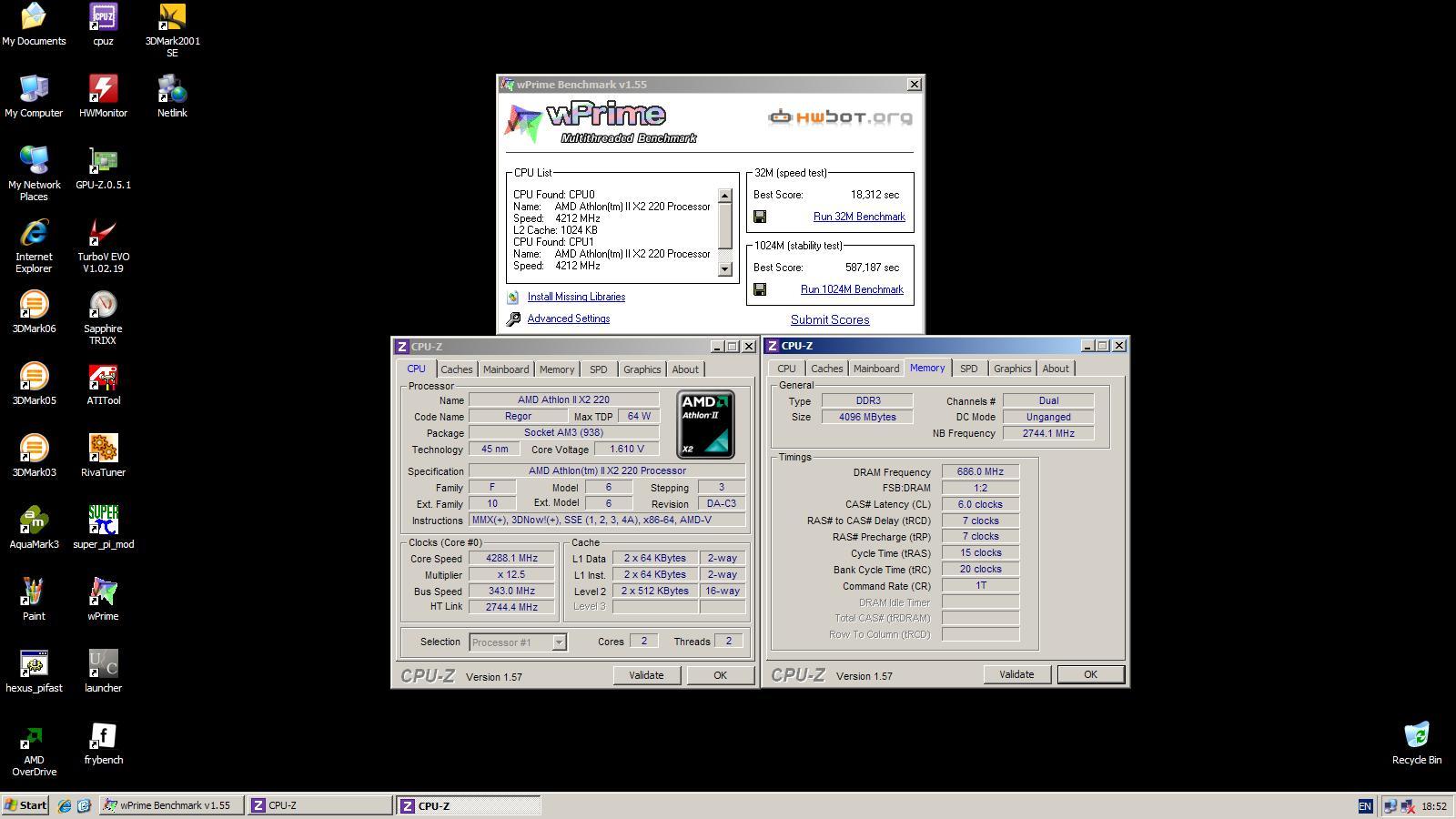Click the hwbot.org logo in wPrime

pos(839,117)
